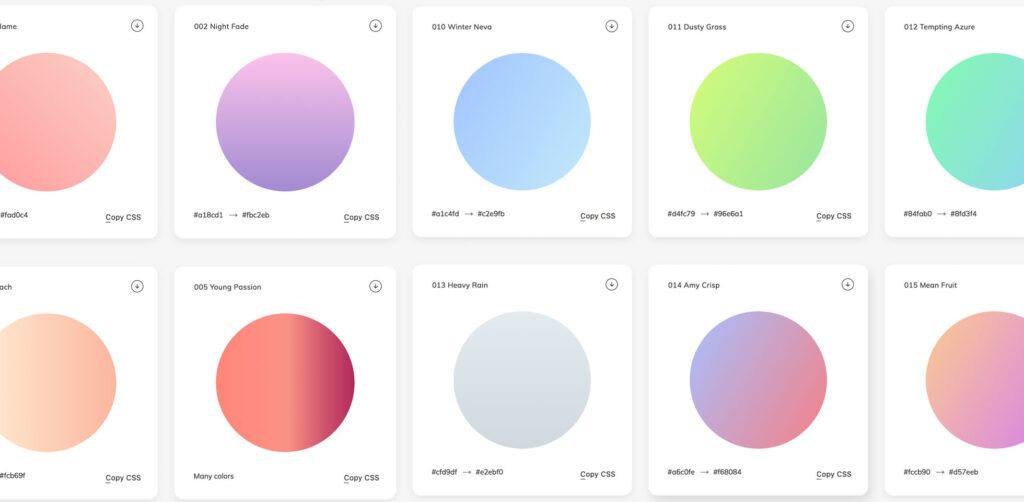The width and height of the screenshot is (1024, 502).
Task: Download the Young Passion gradient image
Action: click(x=376, y=286)
